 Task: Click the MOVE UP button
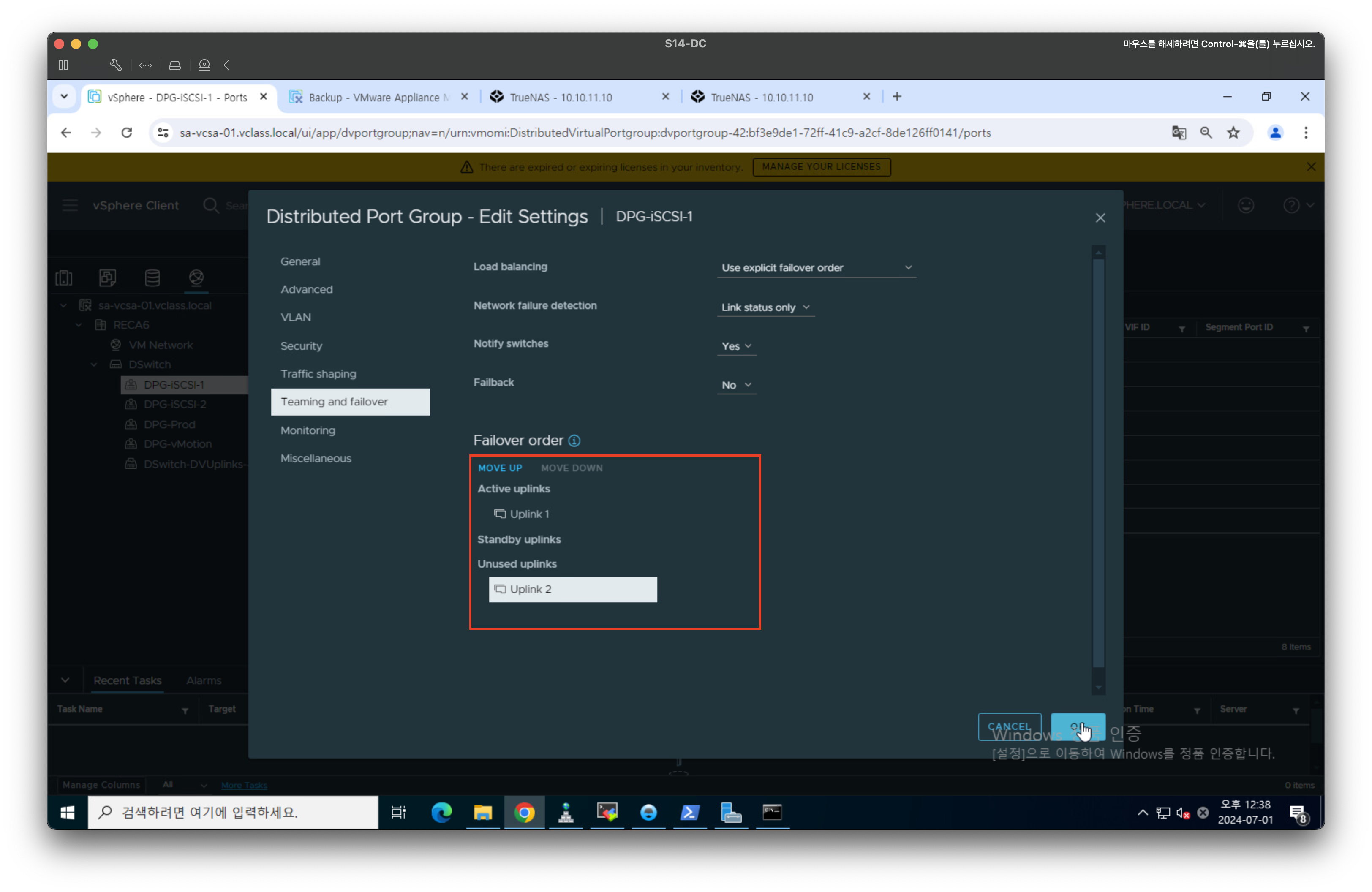tap(499, 468)
